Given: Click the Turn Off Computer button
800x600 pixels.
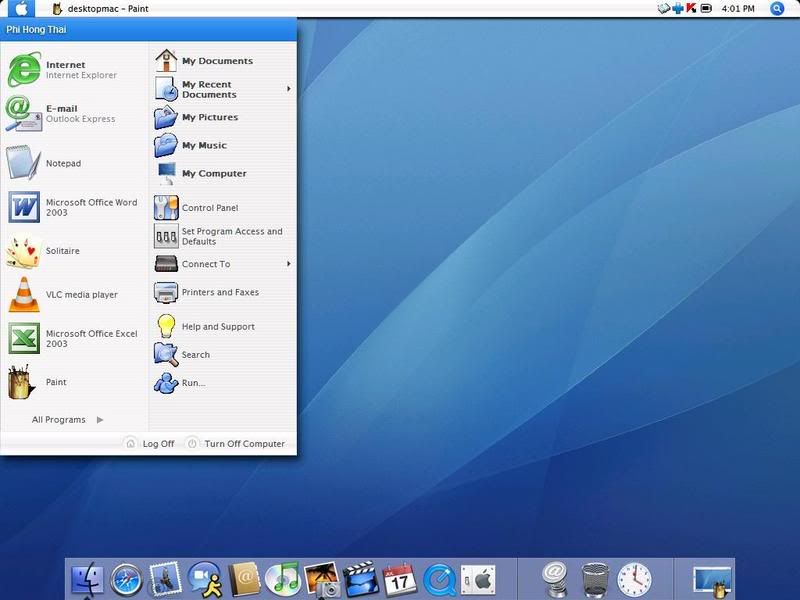Looking at the screenshot, I should [237, 443].
